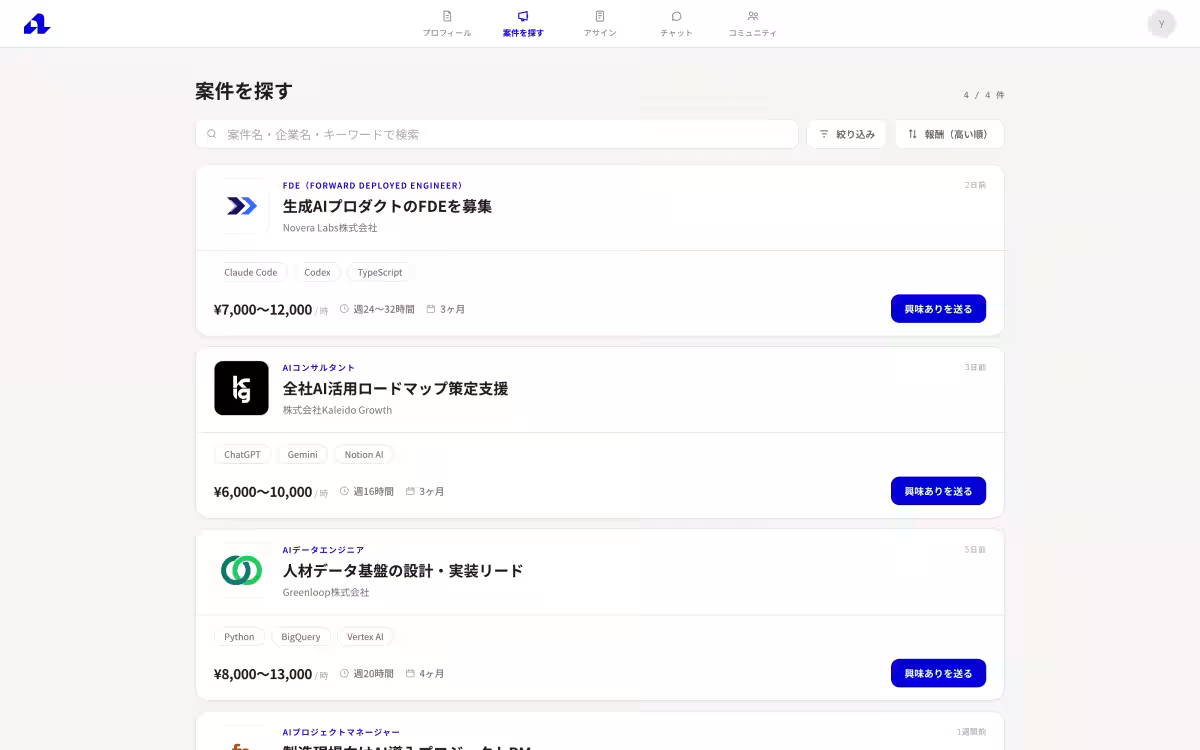Go to the アサイン tab
The width and height of the screenshot is (1200, 750).
click(x=600, y=24)
